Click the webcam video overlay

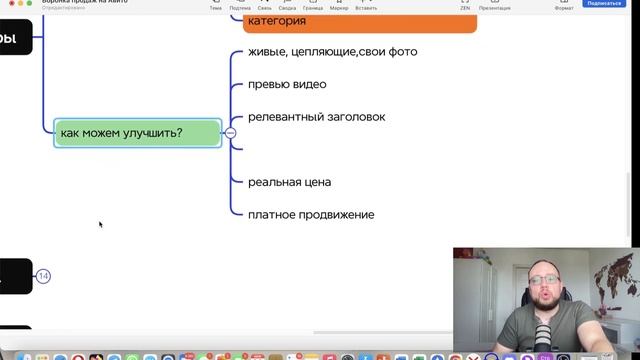[547, 299]
